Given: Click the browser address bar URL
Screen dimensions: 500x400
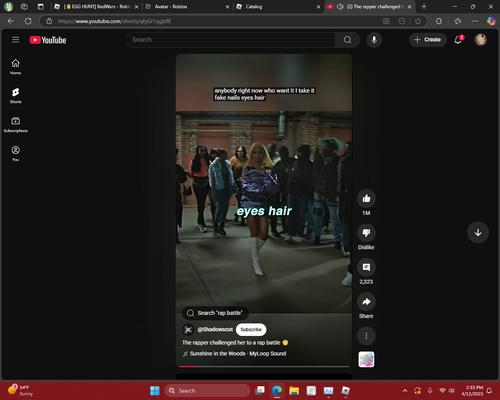Looking at the screenshot, I should point(114,21).
